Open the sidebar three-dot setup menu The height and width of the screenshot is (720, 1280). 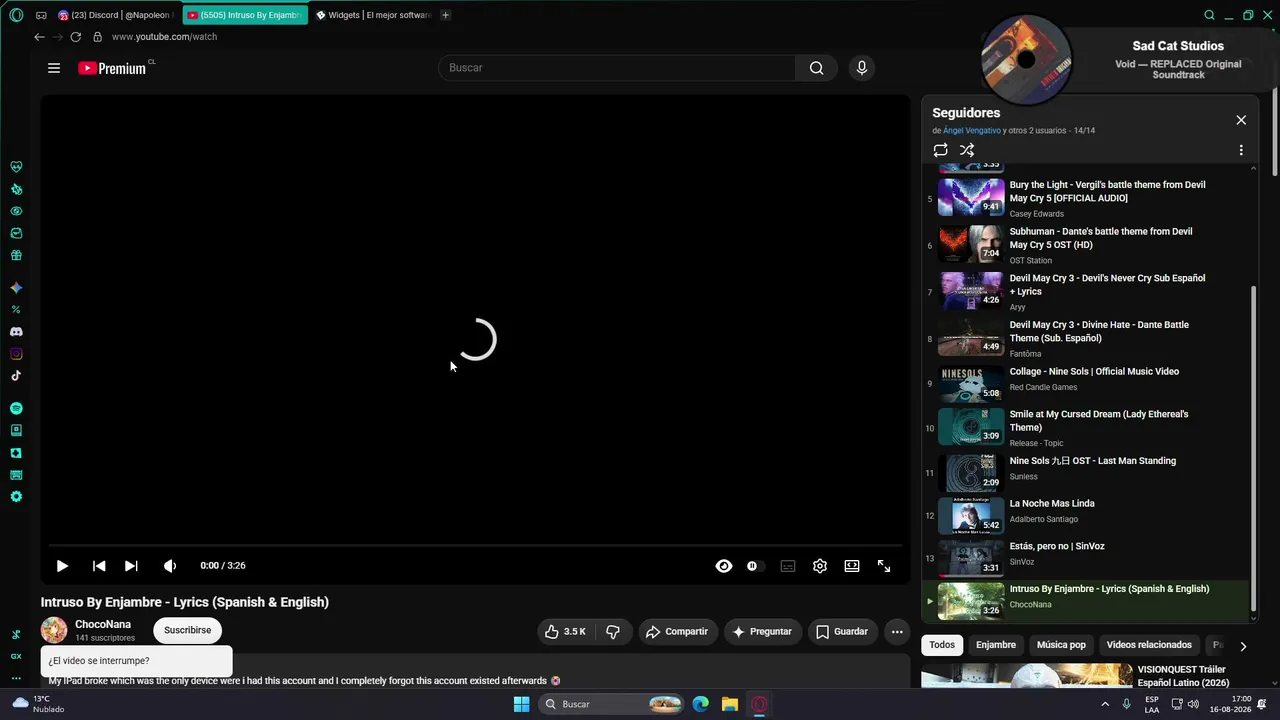click(x=16, y=678)
